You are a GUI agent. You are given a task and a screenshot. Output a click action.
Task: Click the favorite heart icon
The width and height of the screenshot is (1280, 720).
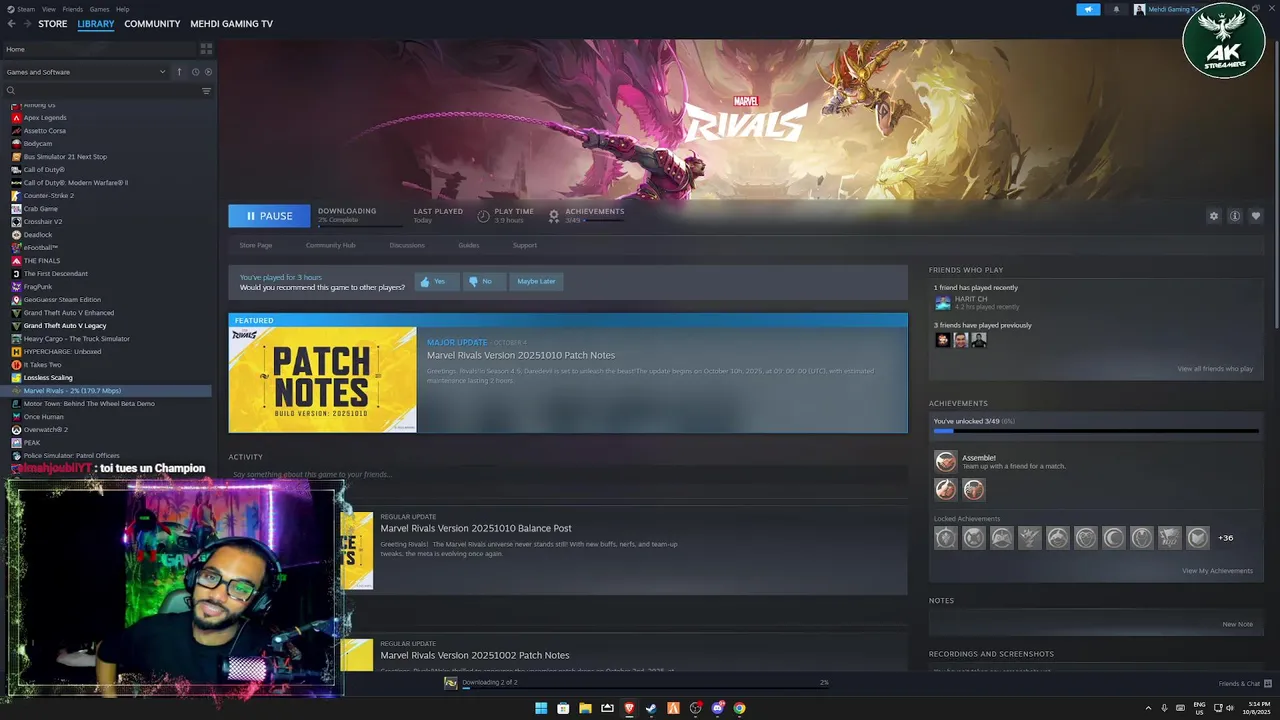click(1256, 216)
